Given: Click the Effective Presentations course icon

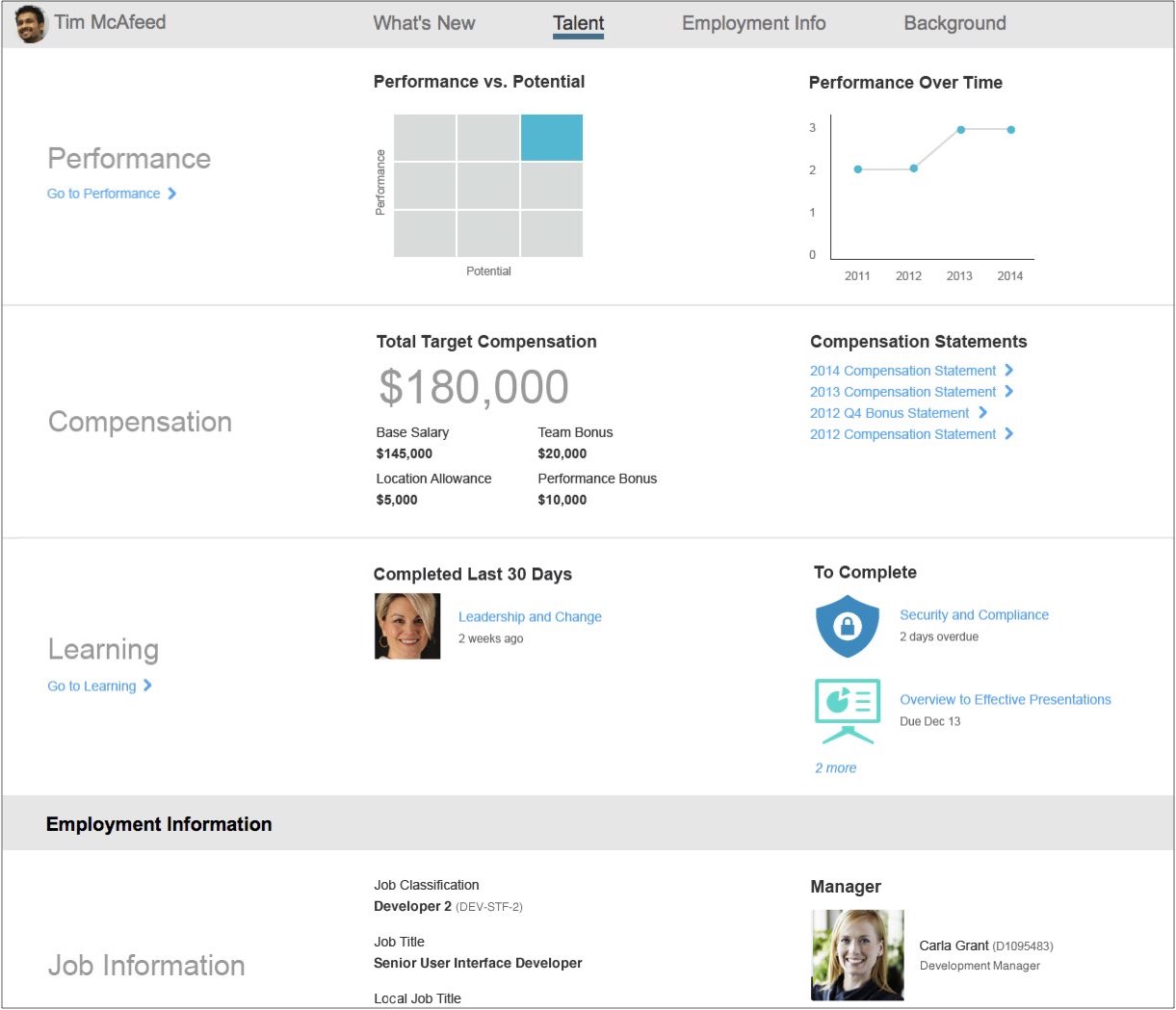Looking at the screenshot, I should click(x=847, y=711).
